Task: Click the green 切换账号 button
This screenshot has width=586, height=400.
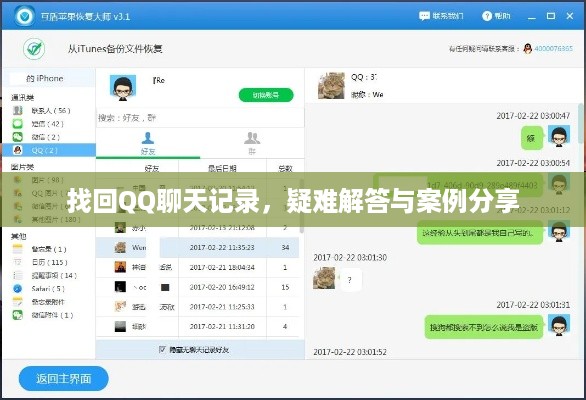Action: point(266,95)
